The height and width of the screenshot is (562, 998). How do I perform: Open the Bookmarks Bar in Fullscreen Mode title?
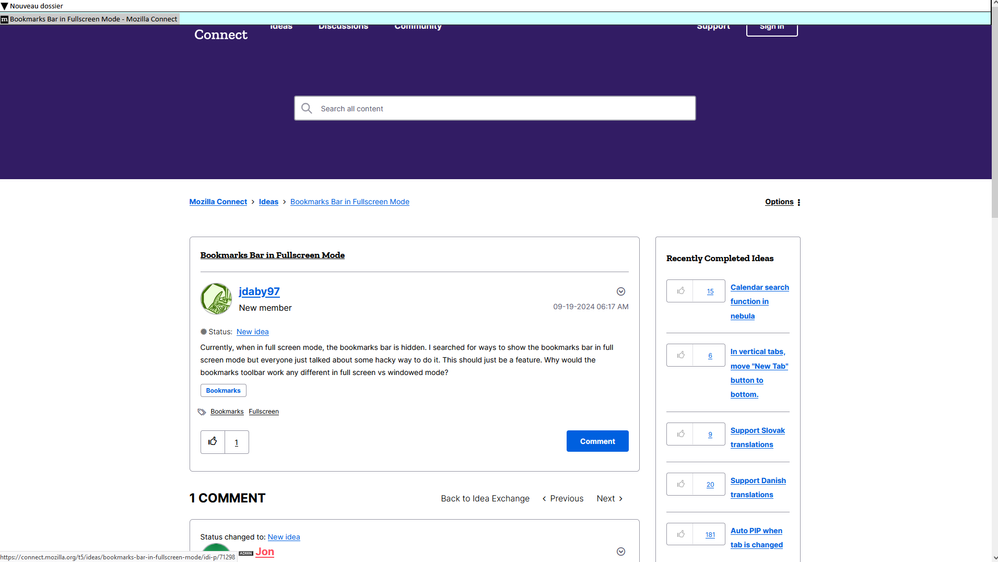(272, 255)
